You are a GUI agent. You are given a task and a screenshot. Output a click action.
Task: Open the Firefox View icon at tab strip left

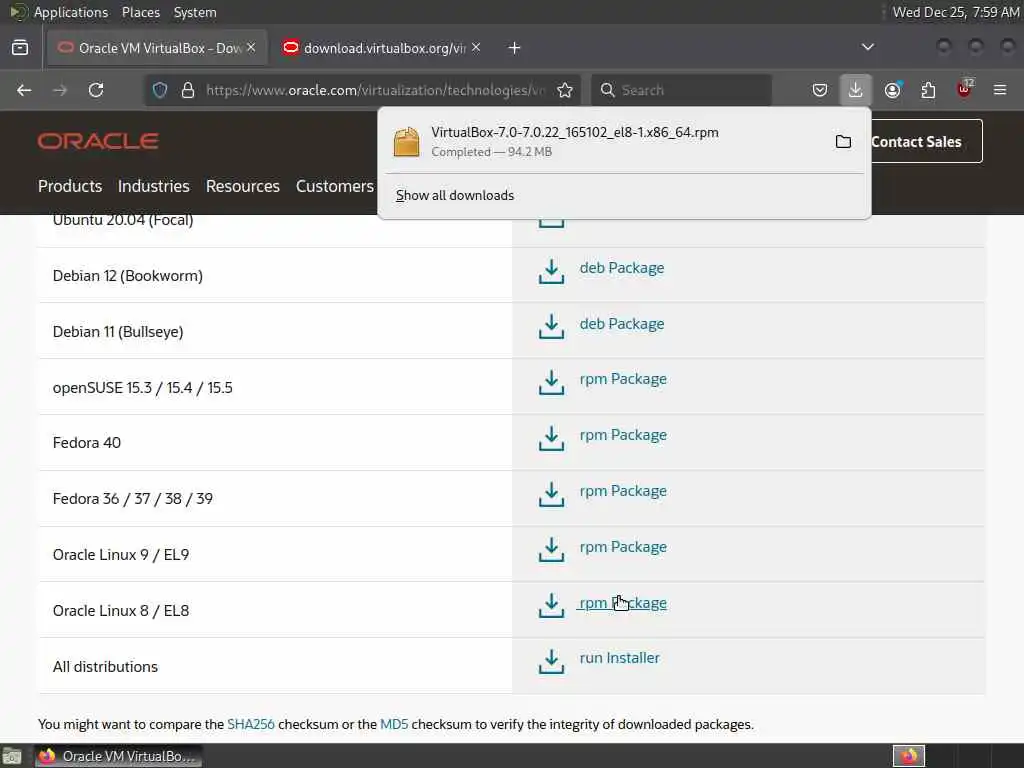tap(20, 48)
